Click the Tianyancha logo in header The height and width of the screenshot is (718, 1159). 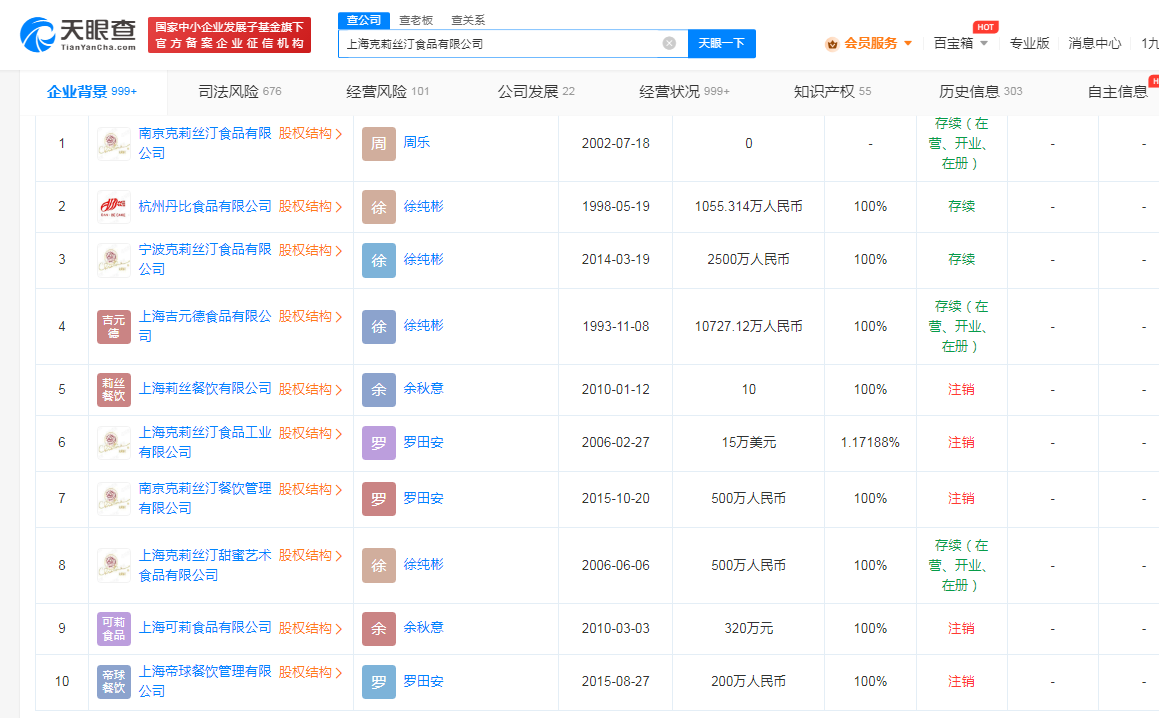click(78, 34)
